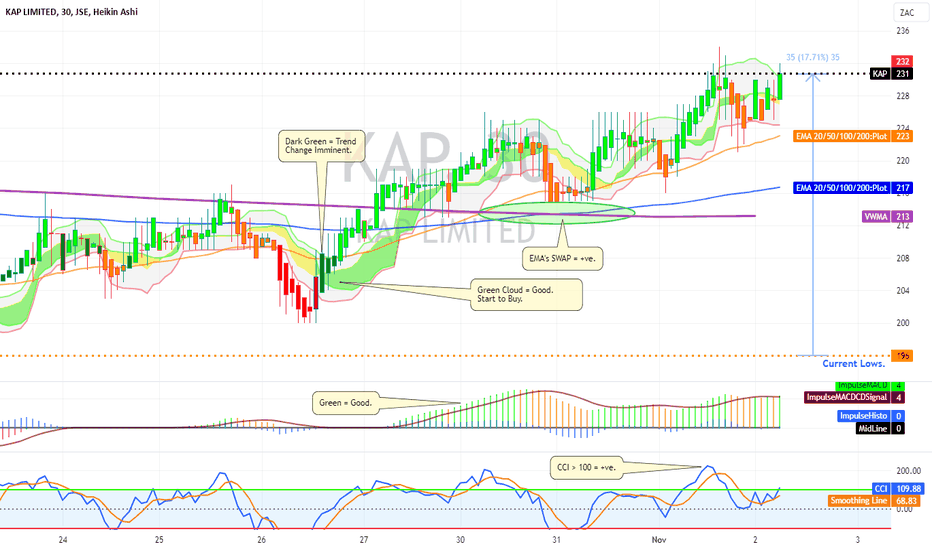Select the 'EMA's SWAP = +ve.' callout

coord(562,259)
